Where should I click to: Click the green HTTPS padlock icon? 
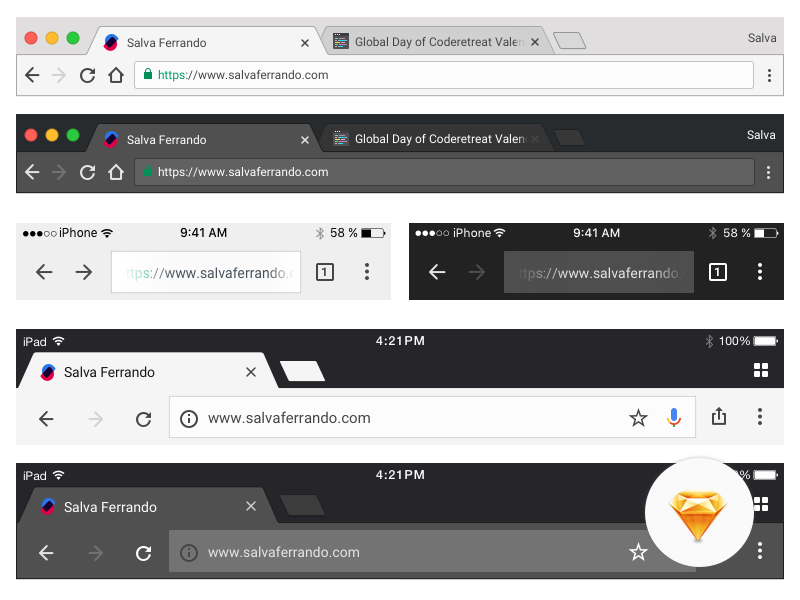click(147, 74)
